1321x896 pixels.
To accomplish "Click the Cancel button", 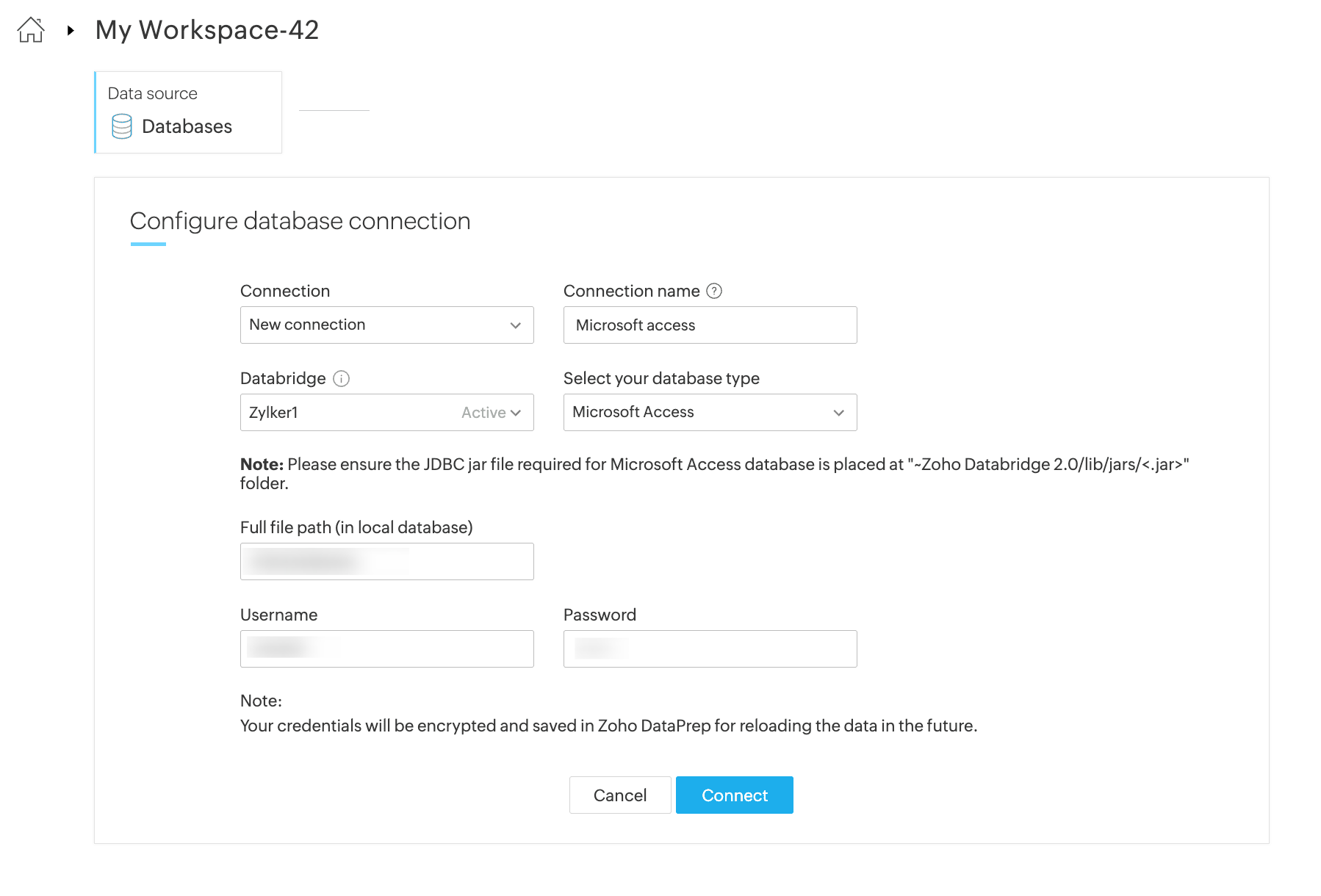I will tap(620, 795).
